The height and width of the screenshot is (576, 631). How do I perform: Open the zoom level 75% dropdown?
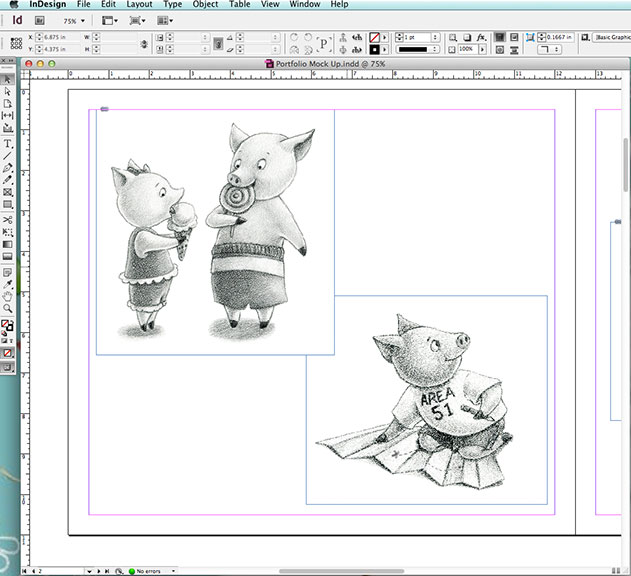point(75,20)
